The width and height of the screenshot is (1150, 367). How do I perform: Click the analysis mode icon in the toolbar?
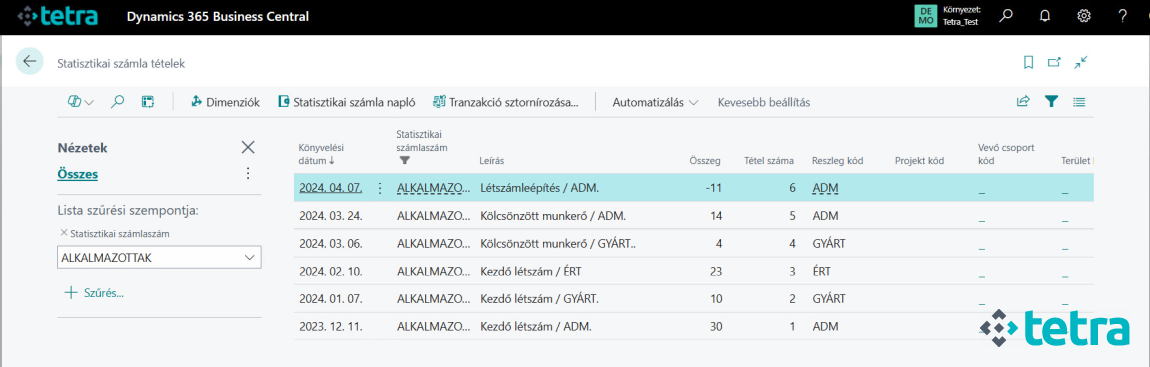point(147,103)
